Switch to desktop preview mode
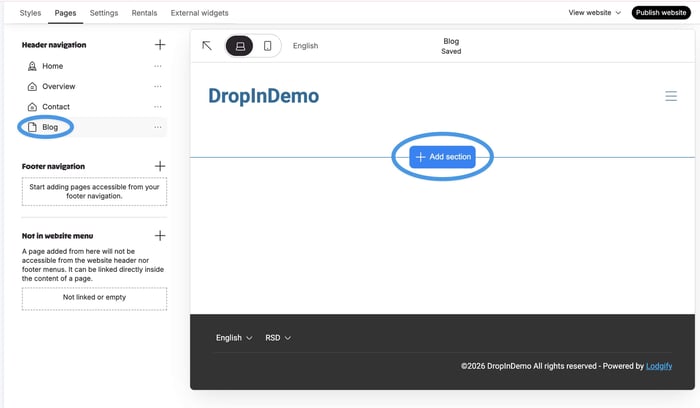 point(240,46)
